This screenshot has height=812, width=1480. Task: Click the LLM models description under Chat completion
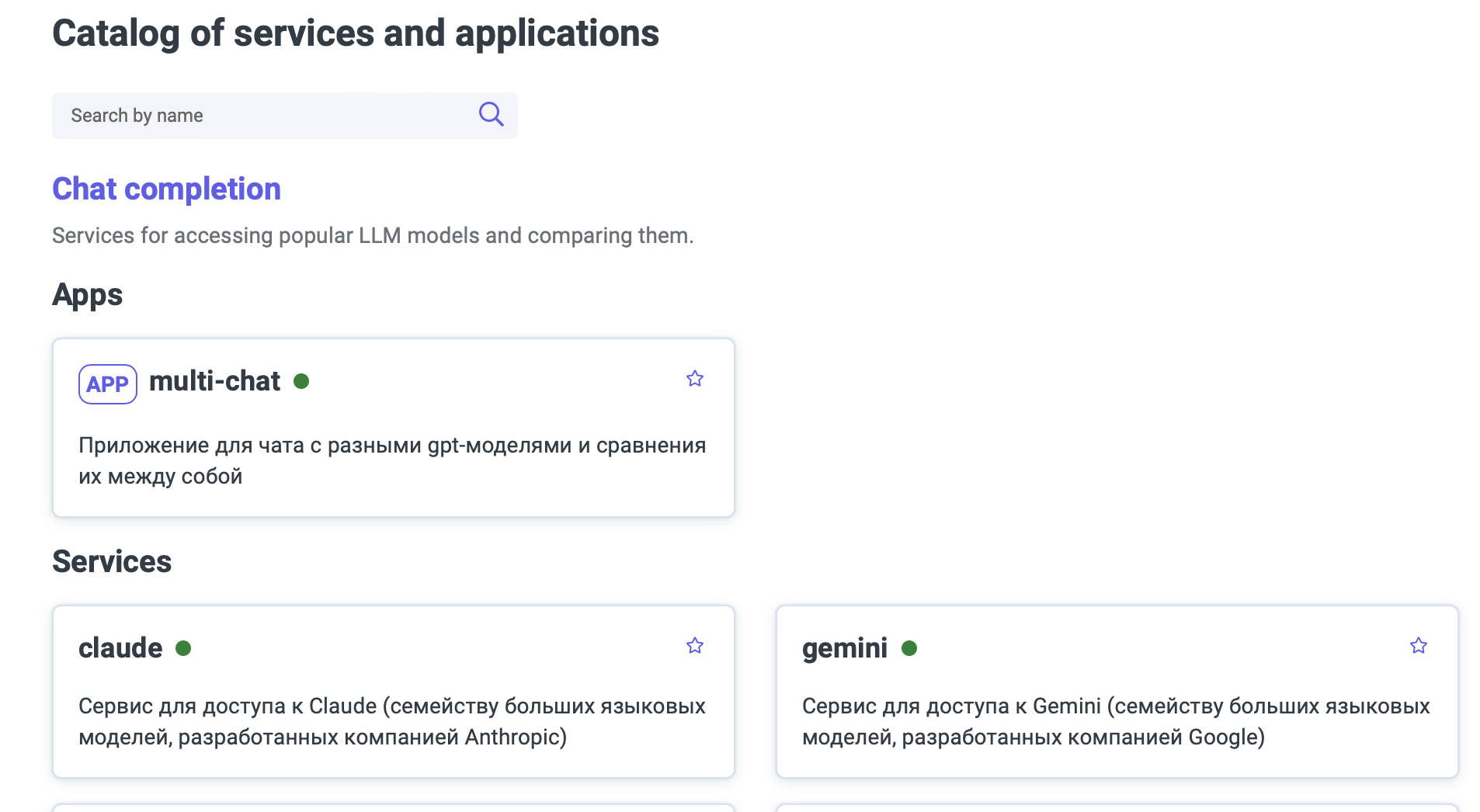coord(373,235)
